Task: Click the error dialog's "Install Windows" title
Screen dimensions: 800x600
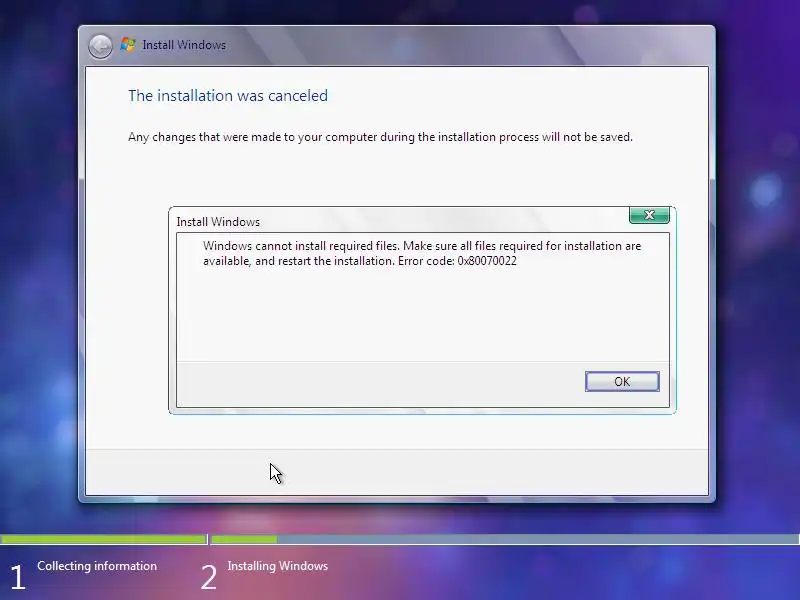Action: tap(218, 222)
